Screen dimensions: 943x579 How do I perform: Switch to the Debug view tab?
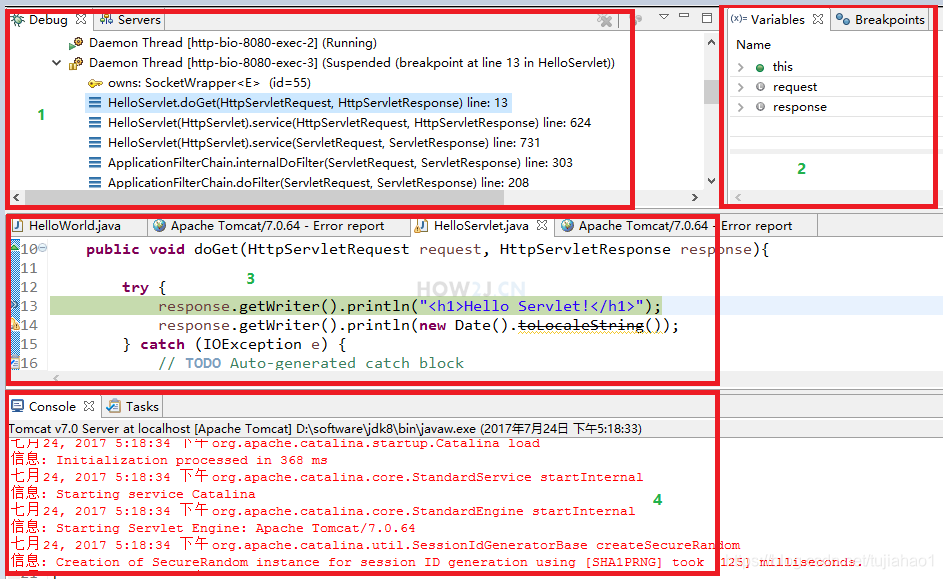point(40,20)
